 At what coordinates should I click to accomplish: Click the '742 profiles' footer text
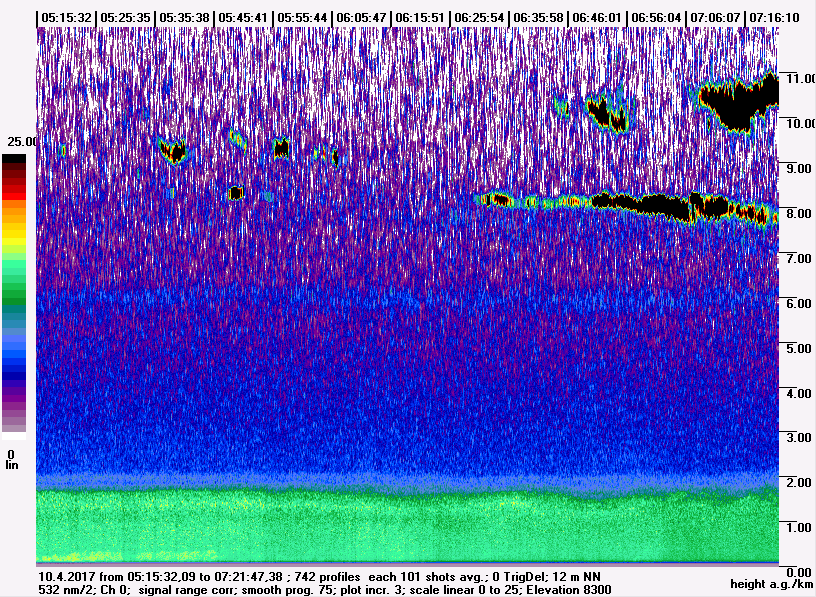[327, 577]
